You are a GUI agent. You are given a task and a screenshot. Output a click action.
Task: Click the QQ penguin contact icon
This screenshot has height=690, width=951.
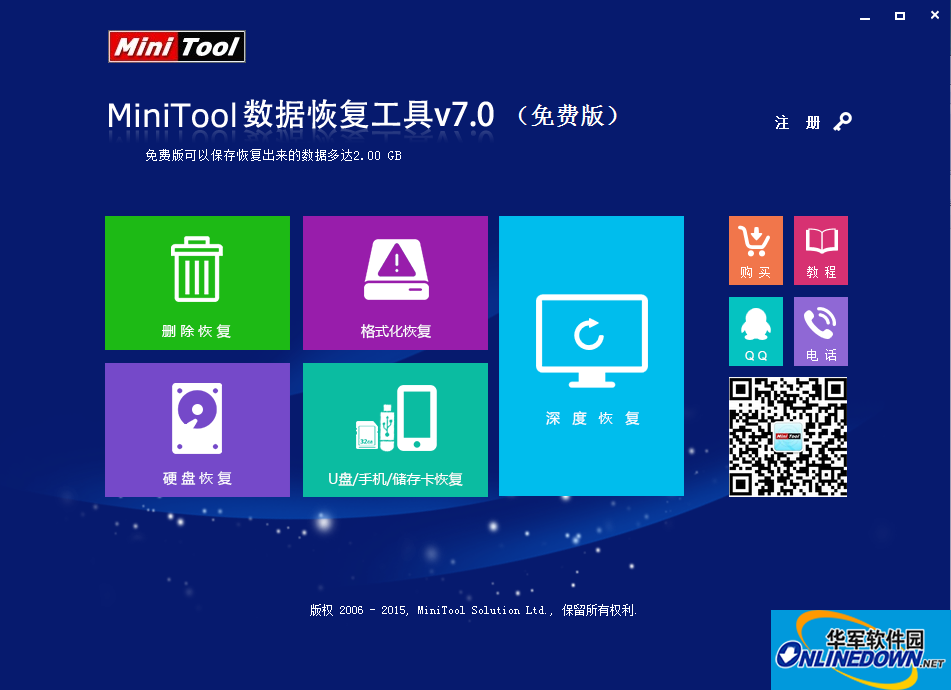(755, 322)
